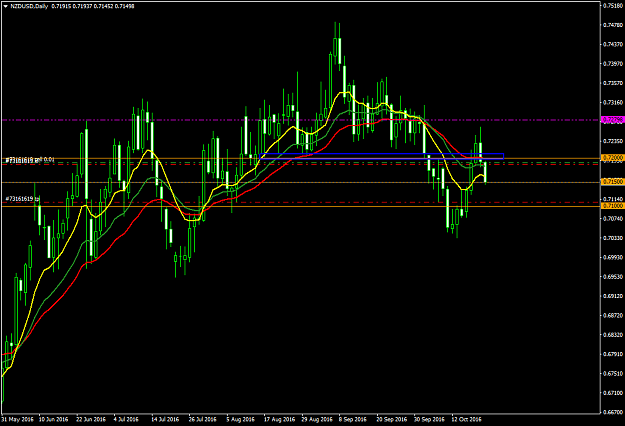This screenshot has width=625, height=426.
Task: Click the 14 Jul 2016 date label
Action: click(x=165, y=419)
